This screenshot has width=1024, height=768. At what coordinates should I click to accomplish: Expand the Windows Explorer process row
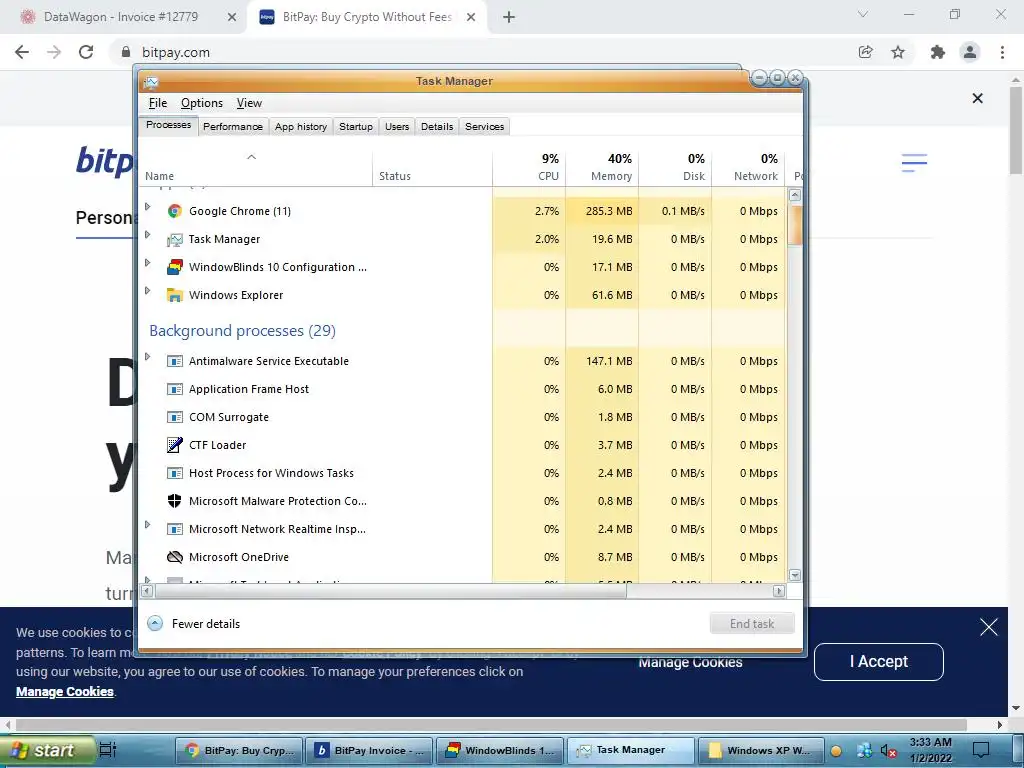[148, 291]
